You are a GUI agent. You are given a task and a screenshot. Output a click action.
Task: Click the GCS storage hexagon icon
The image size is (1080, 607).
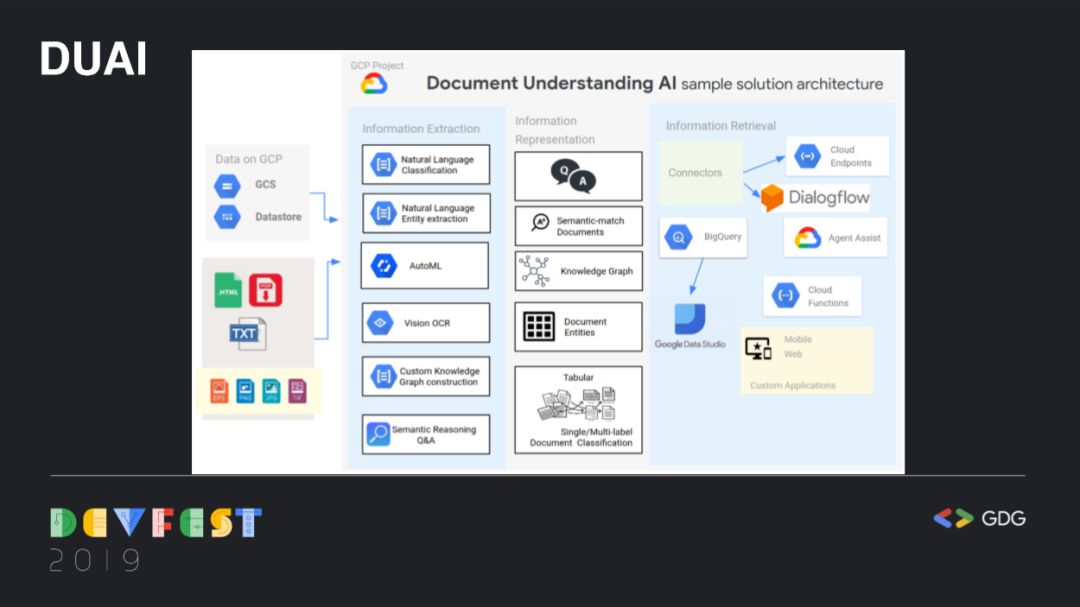pyautogui.click(x=227, y=185)
